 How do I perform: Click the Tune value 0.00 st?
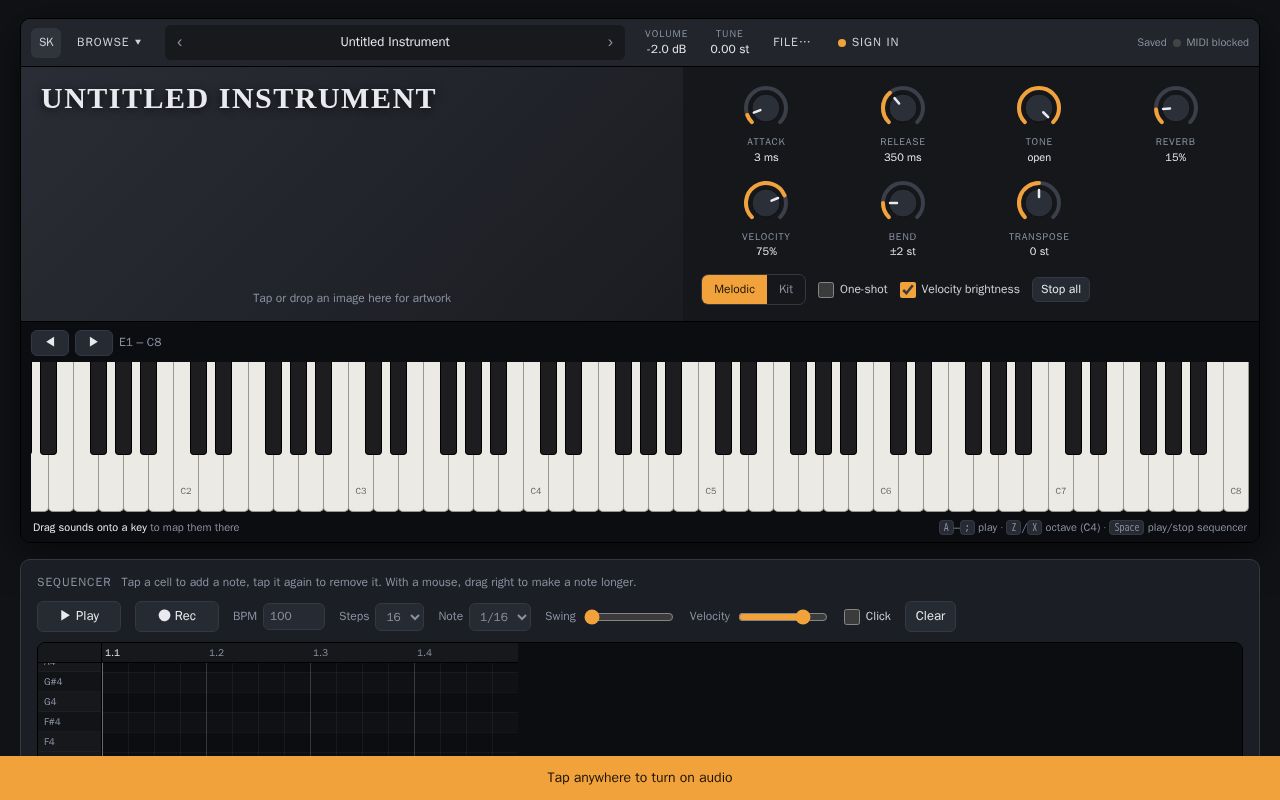tap(730, 49)
